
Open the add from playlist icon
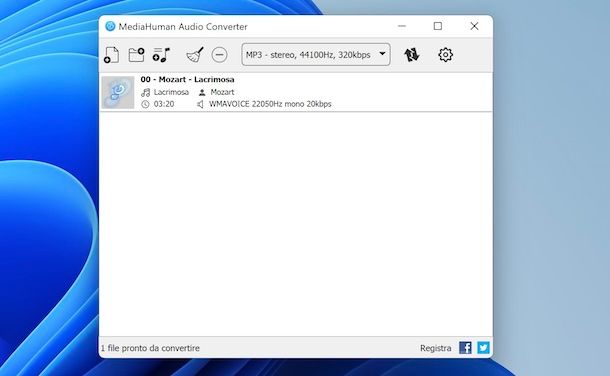click(161, 55)
